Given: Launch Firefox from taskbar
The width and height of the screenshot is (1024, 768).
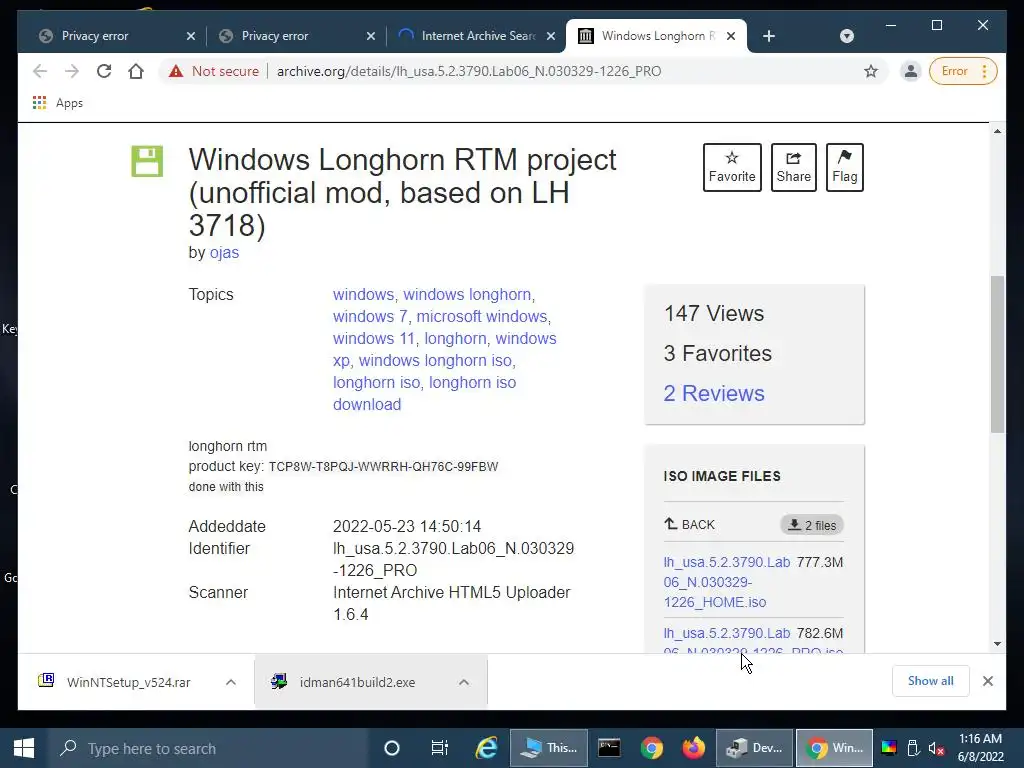Looking at the screenshot, I should point(694,748).
